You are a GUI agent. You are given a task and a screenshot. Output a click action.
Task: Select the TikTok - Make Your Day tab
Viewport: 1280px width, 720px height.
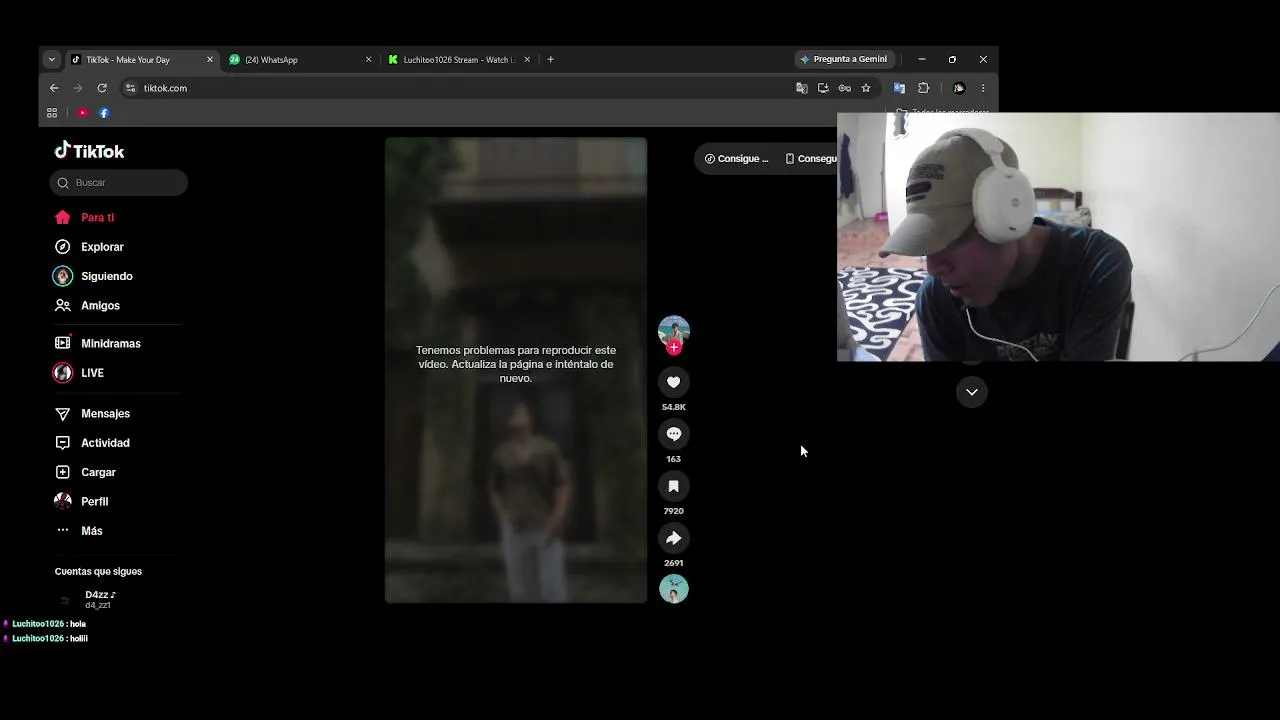click(x=142, y=60)
